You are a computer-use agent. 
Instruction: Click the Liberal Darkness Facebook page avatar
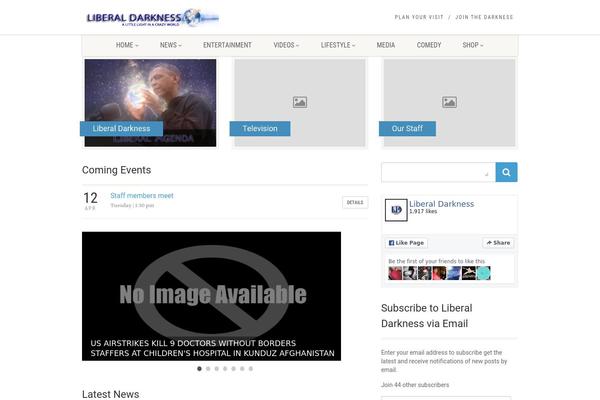coord(396,210)
